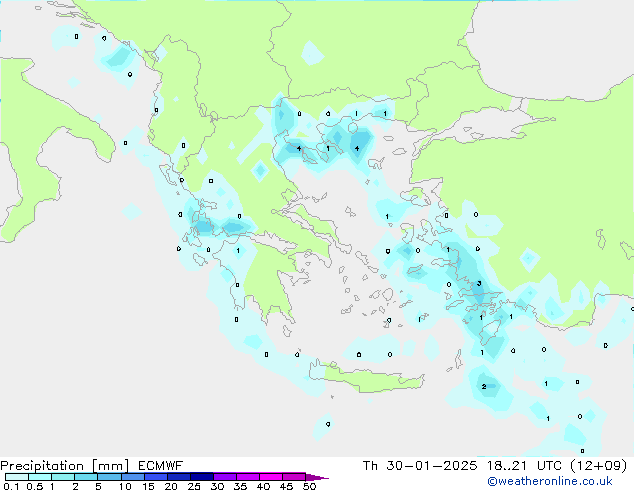Click the 'Th 30-01-2025' date text

(x=420, y=466)
